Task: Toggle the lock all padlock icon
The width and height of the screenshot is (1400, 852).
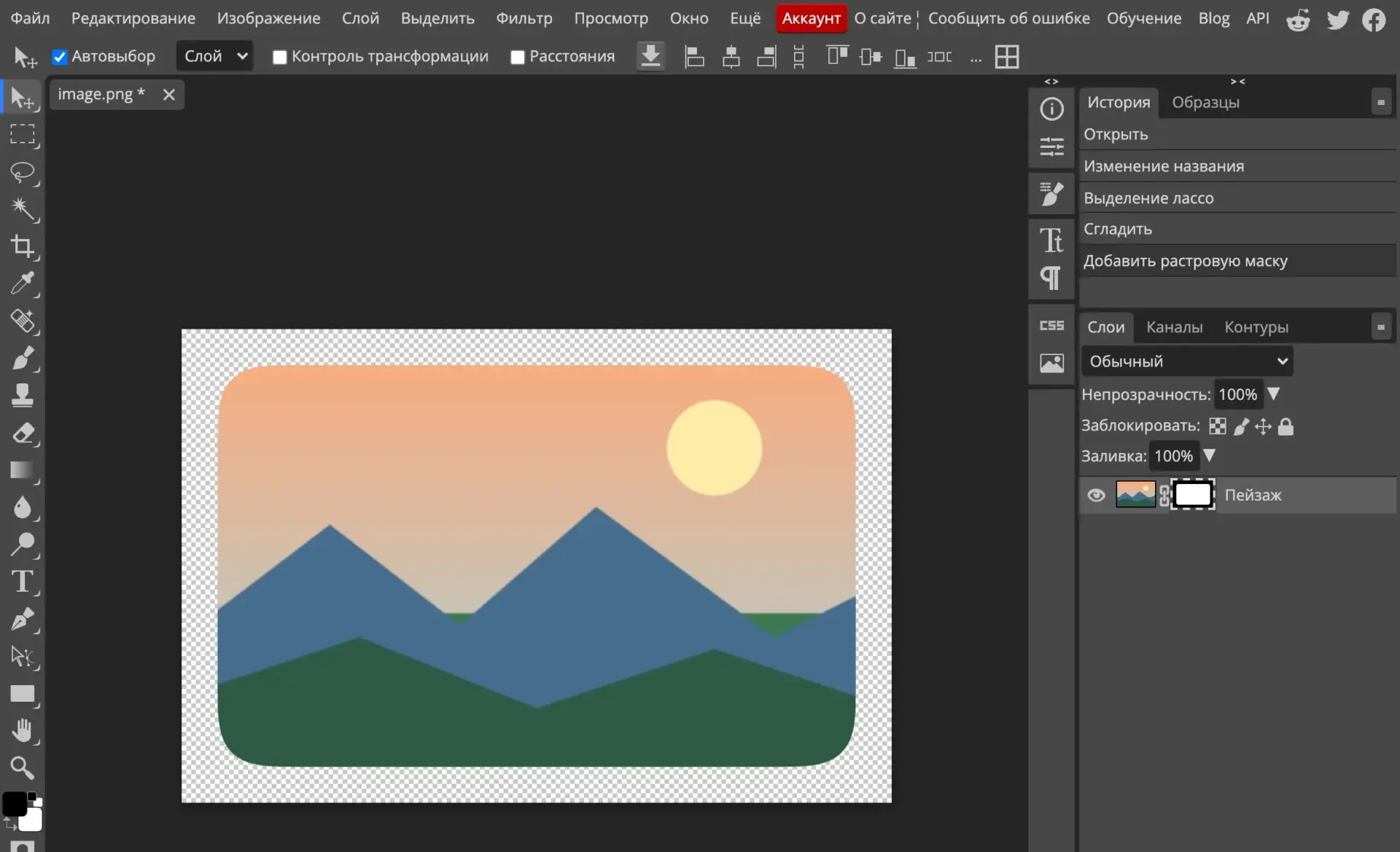Action: (x=1286, y=426)
